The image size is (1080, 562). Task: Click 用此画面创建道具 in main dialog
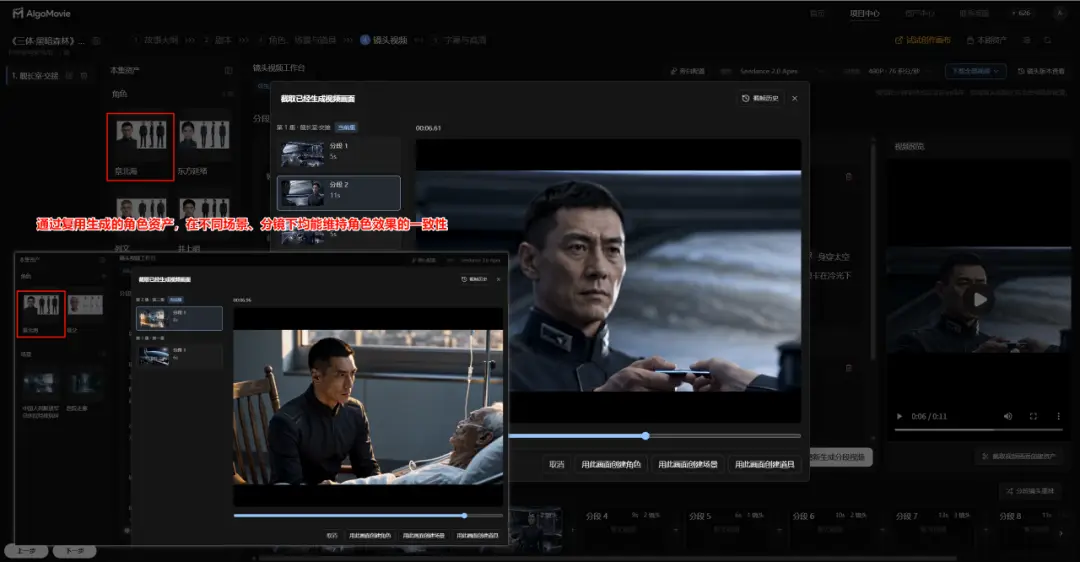tap(765, 464)
